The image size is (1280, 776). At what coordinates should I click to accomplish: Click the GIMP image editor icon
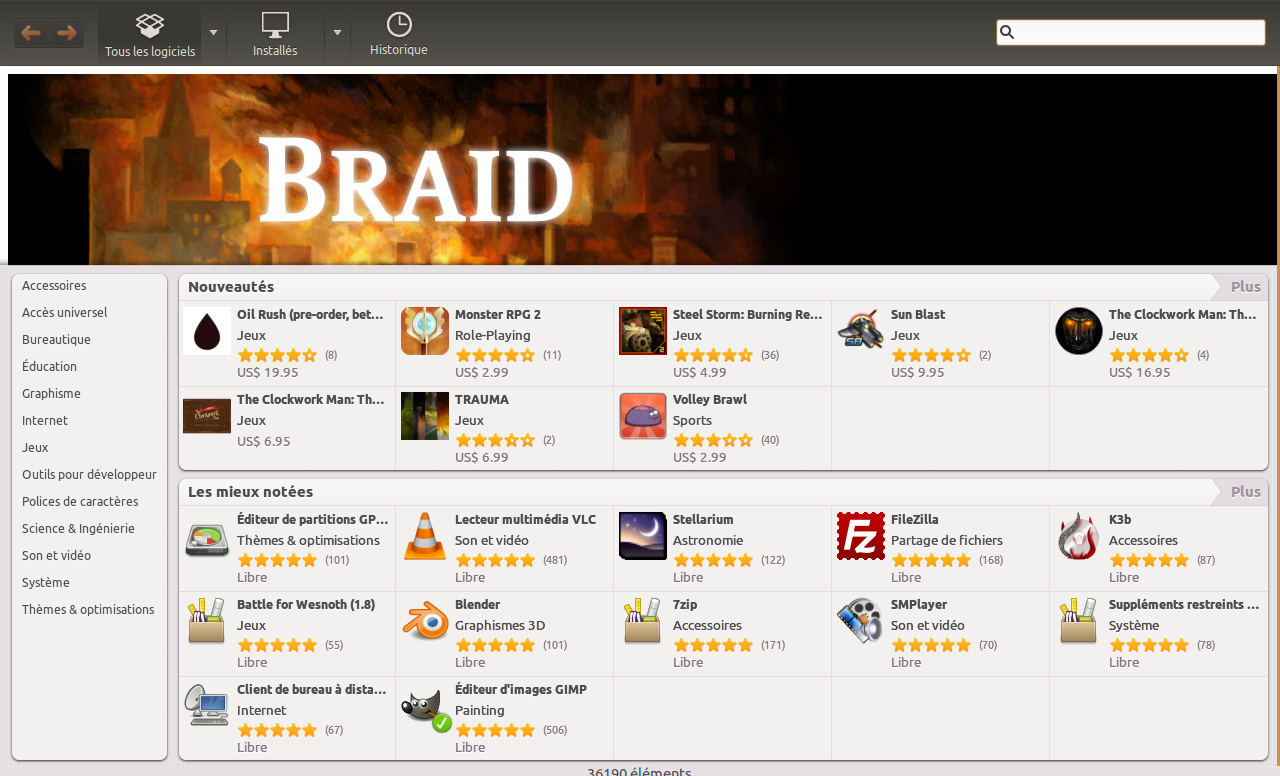click(x=425, y=708)
